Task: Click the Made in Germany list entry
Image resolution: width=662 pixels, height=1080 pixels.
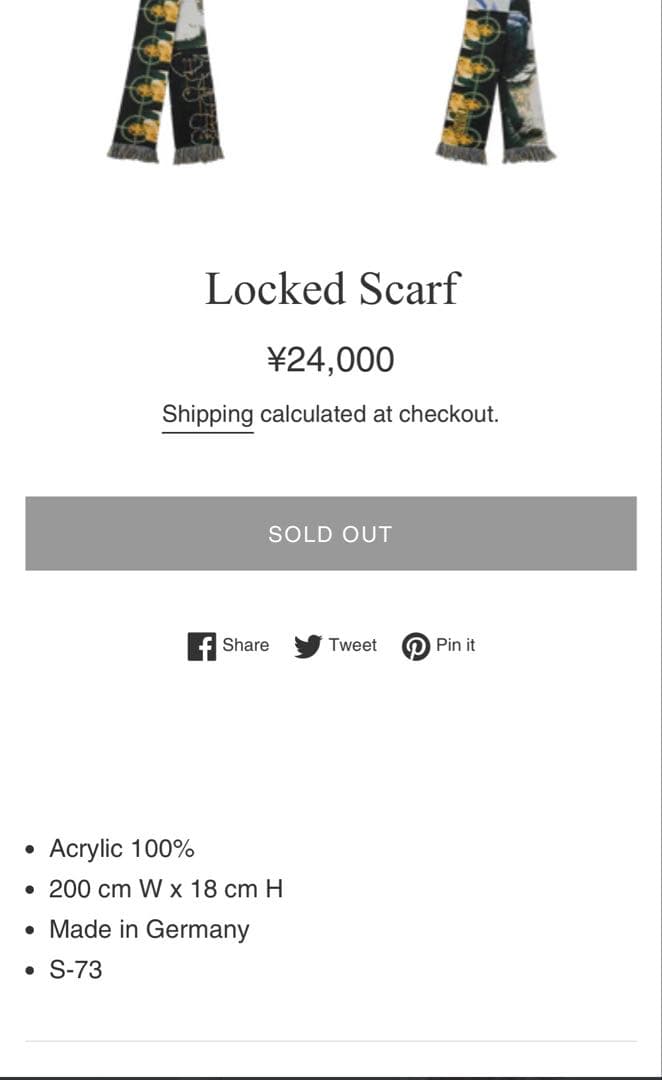Action: [149, 929]
